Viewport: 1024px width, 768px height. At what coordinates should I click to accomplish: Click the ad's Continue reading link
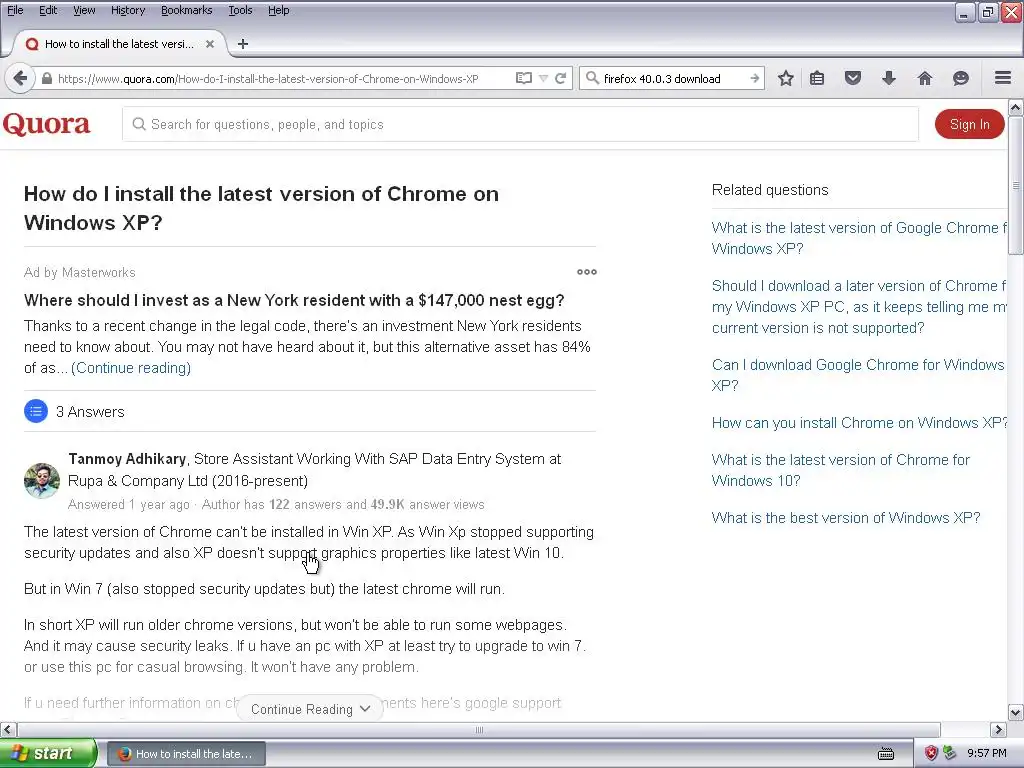131,368
